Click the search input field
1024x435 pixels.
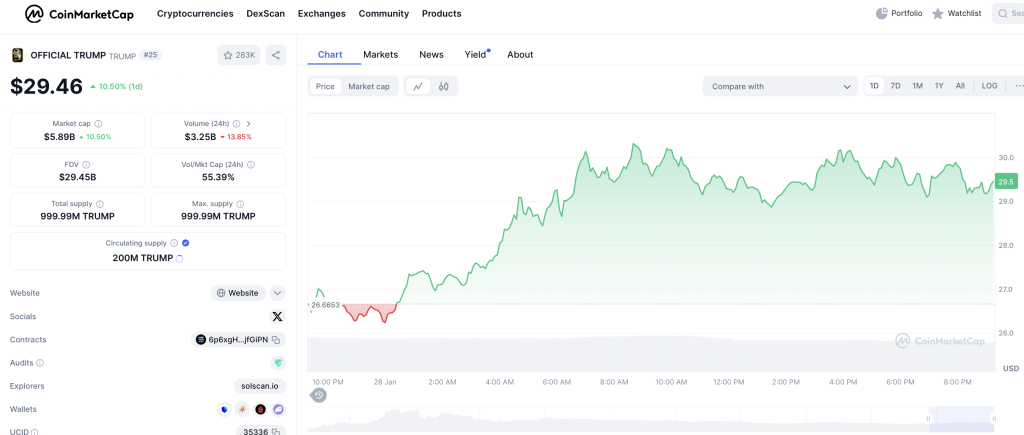1008,14
